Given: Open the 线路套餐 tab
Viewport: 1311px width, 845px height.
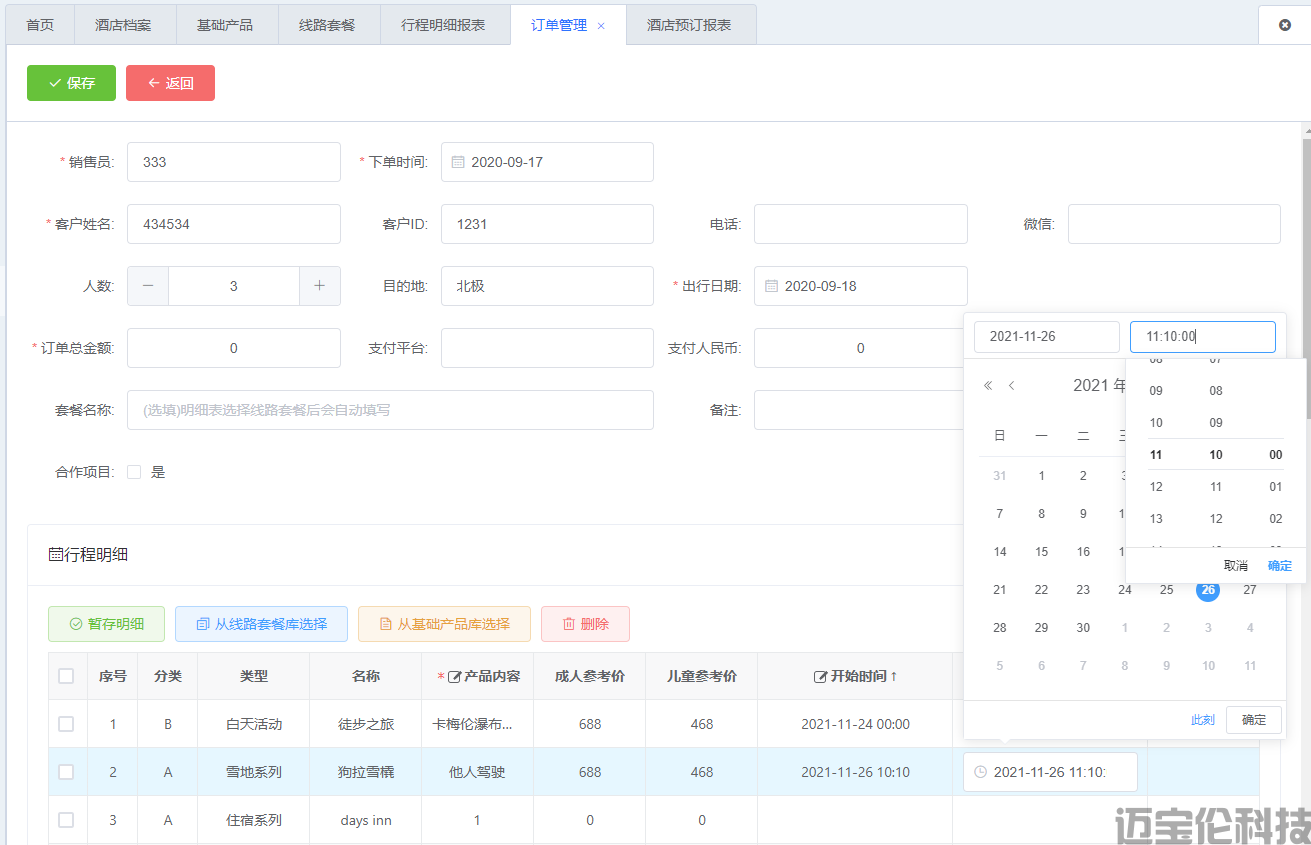Looking at the screenshot, I should point(327,25).
